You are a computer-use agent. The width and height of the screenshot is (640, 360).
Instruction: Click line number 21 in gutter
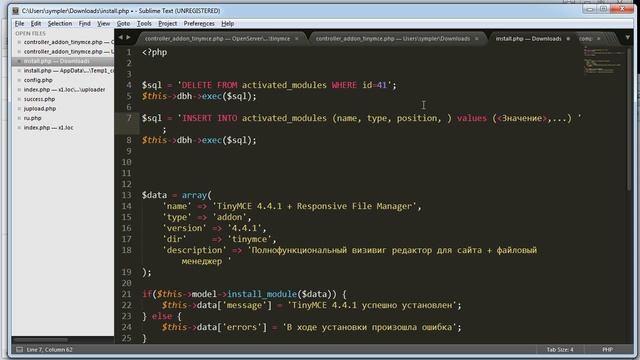click(127, 294)
